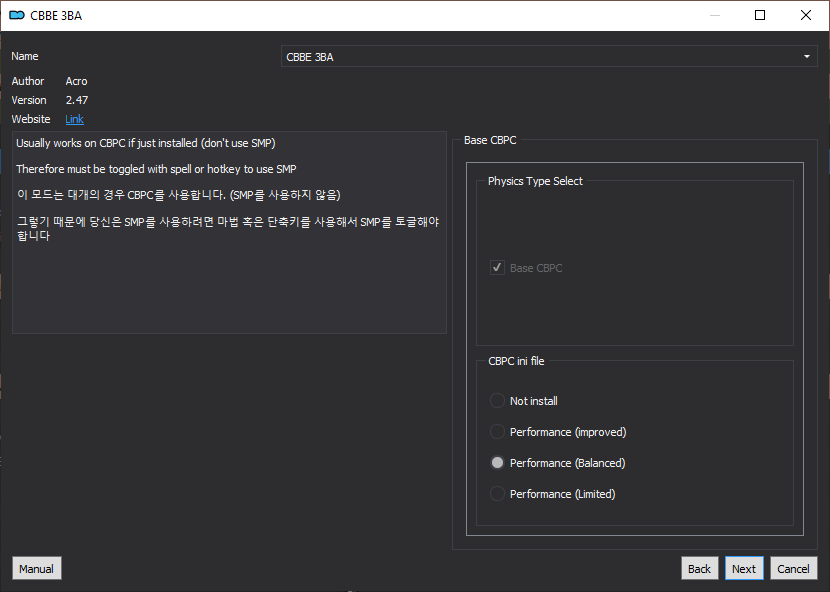Image resolution: width=830 pixels, height=592 pixels.
Task: Click the CBPC ini file group label
Action: tap(516, 361)
